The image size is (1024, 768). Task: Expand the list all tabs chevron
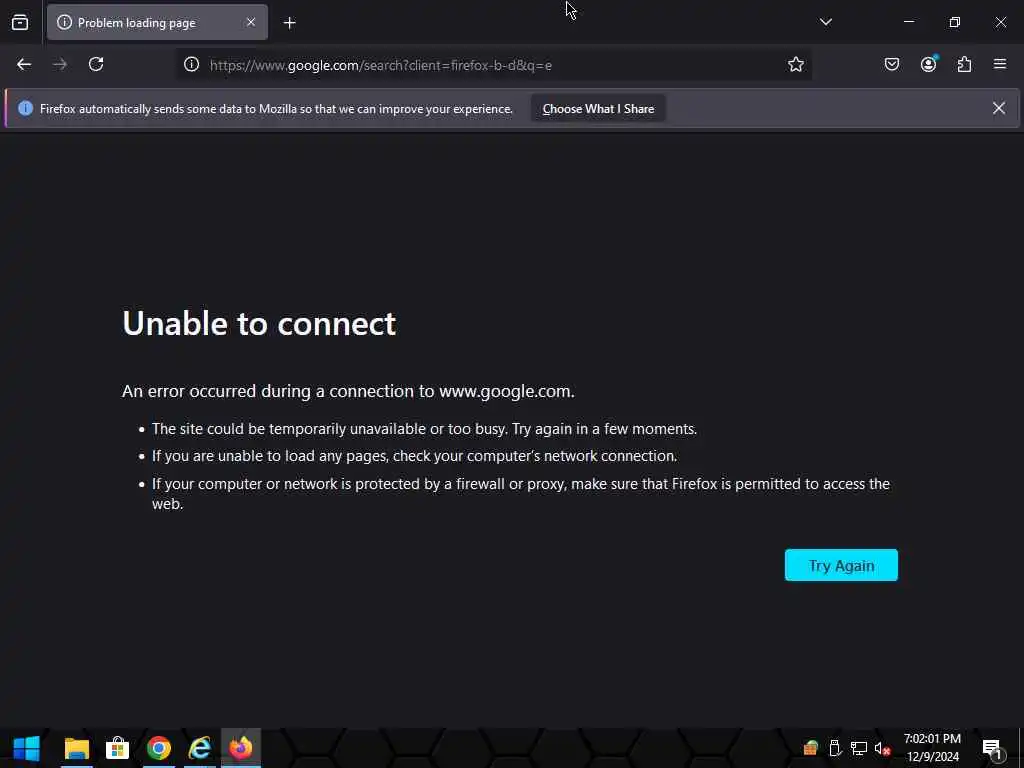[x=825, y=22]
